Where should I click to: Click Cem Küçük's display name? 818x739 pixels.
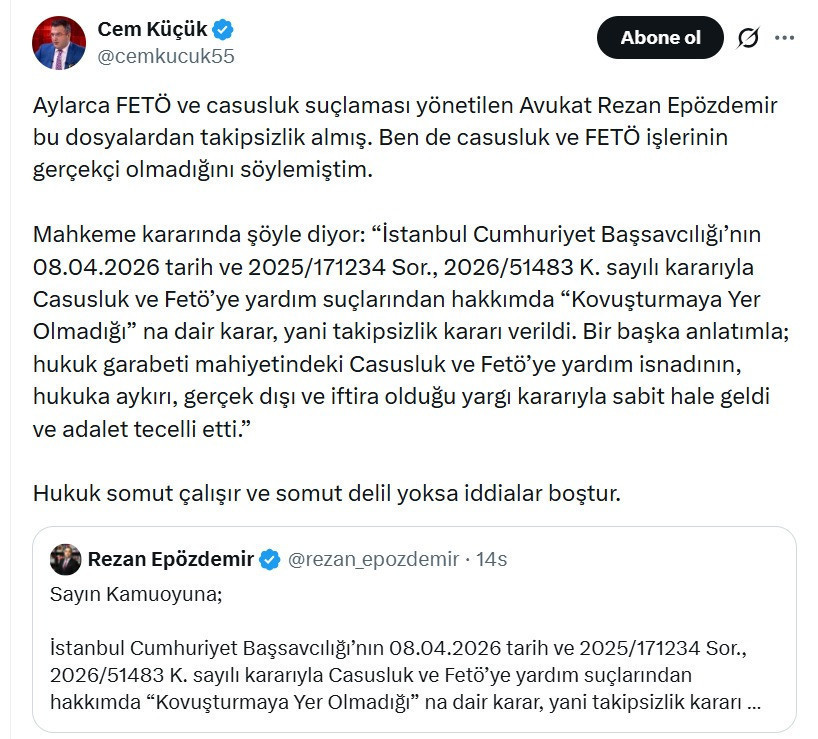pyautogui.click(x=150, y=29)
